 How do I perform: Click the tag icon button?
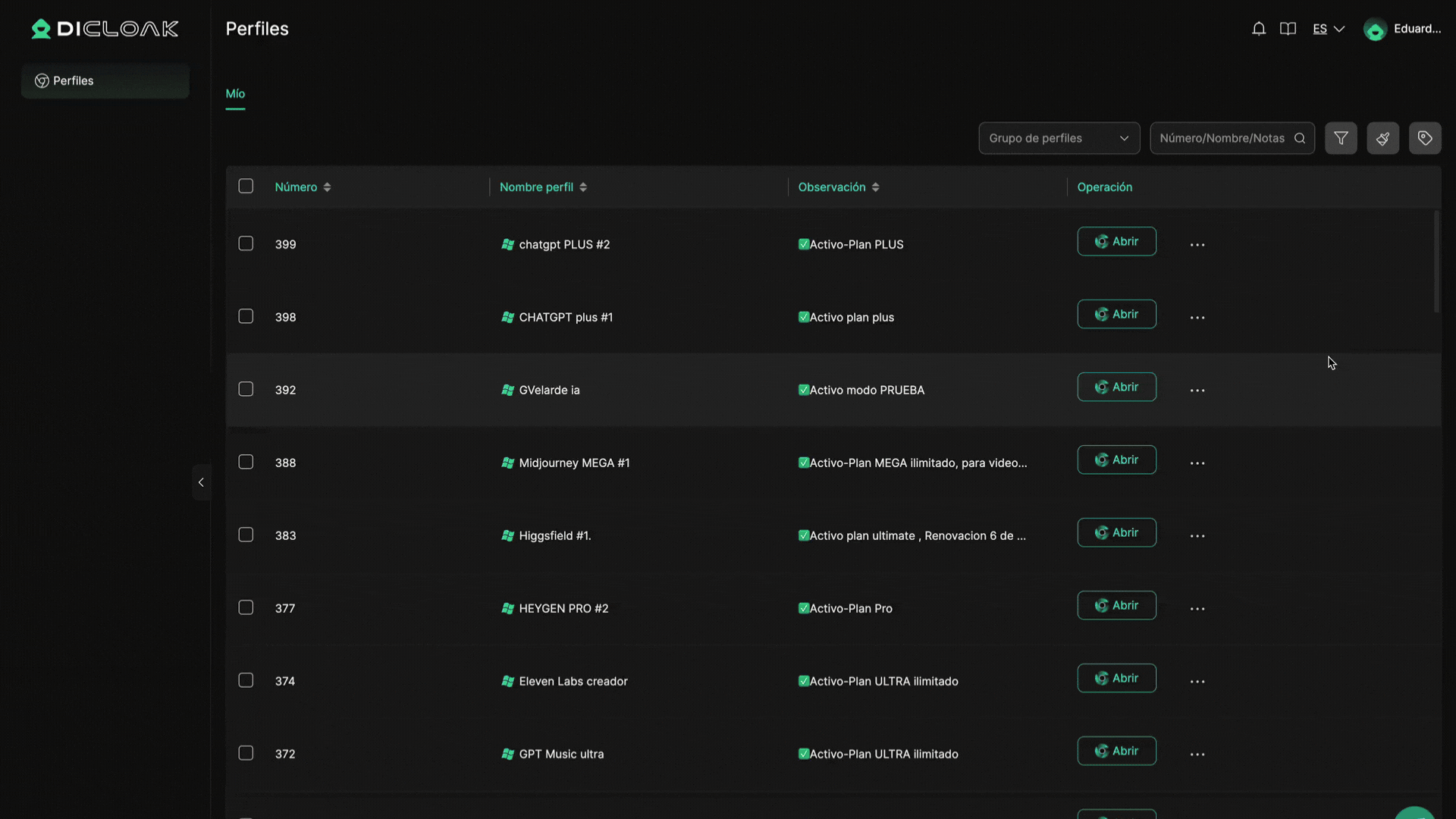(x=1425, y=138)
